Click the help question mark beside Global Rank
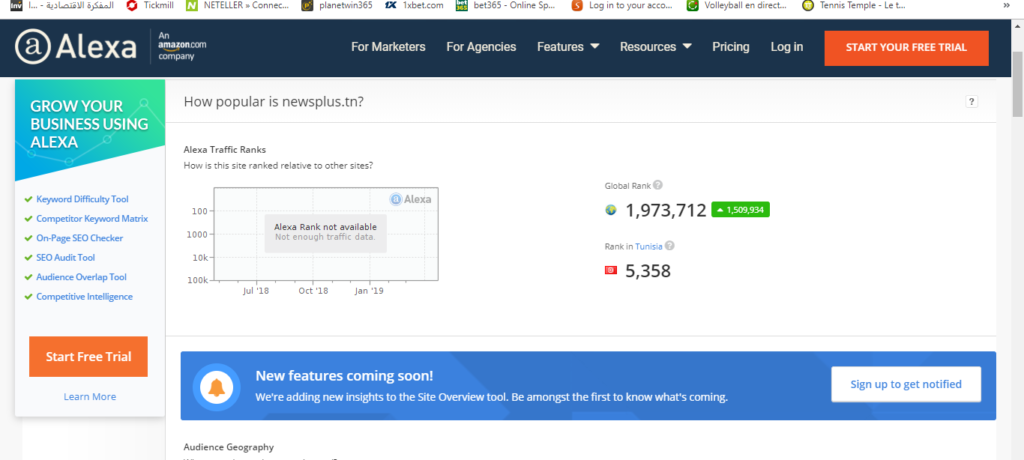Viewport: 1024px width, 460px height. (x=658, y=185)
